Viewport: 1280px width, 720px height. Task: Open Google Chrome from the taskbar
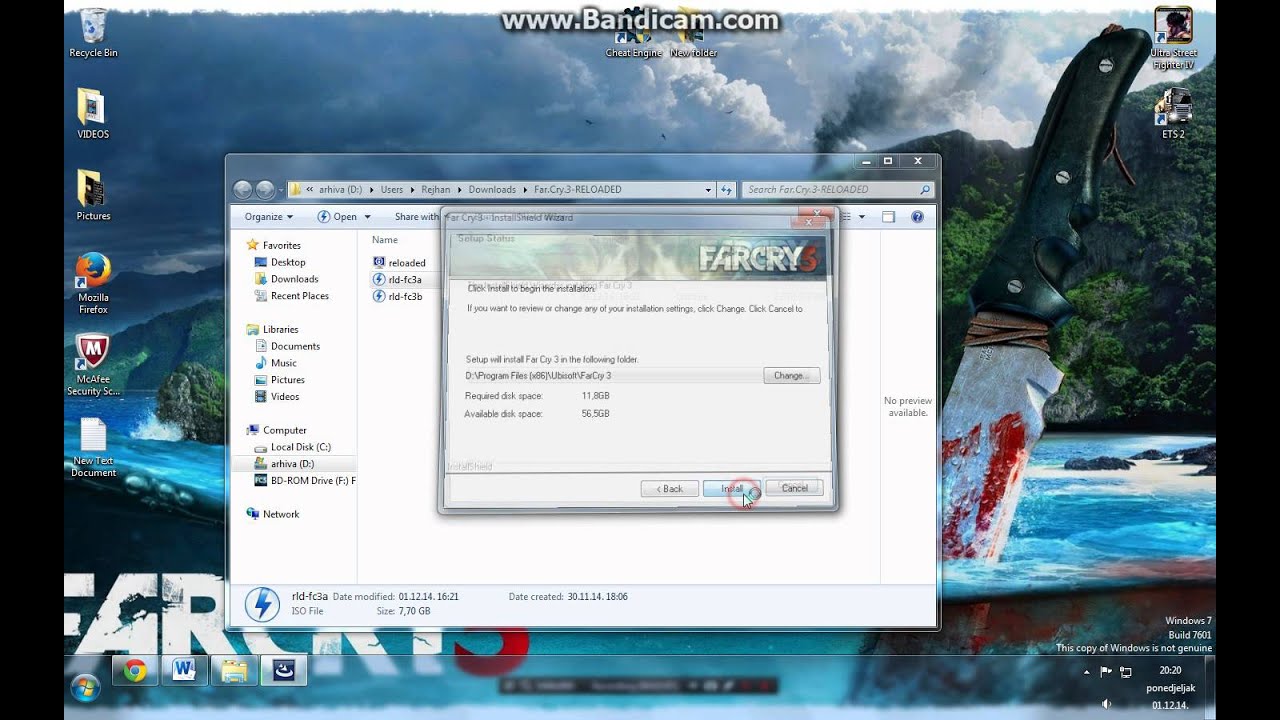pyautogui.click(x=135, y=671)
